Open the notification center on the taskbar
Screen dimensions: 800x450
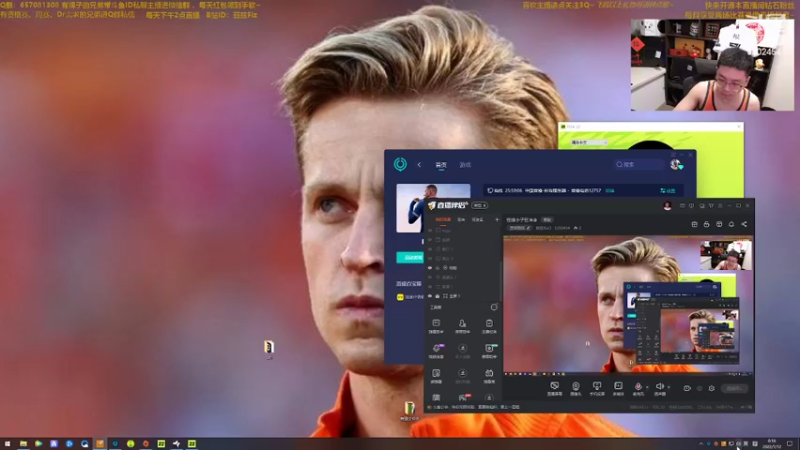tap(790, 444)
